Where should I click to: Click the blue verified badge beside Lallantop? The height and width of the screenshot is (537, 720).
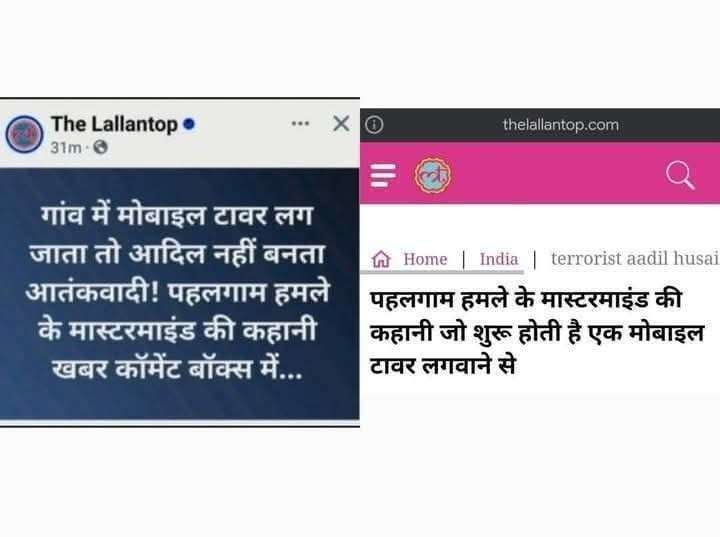(x=189, y=124)
